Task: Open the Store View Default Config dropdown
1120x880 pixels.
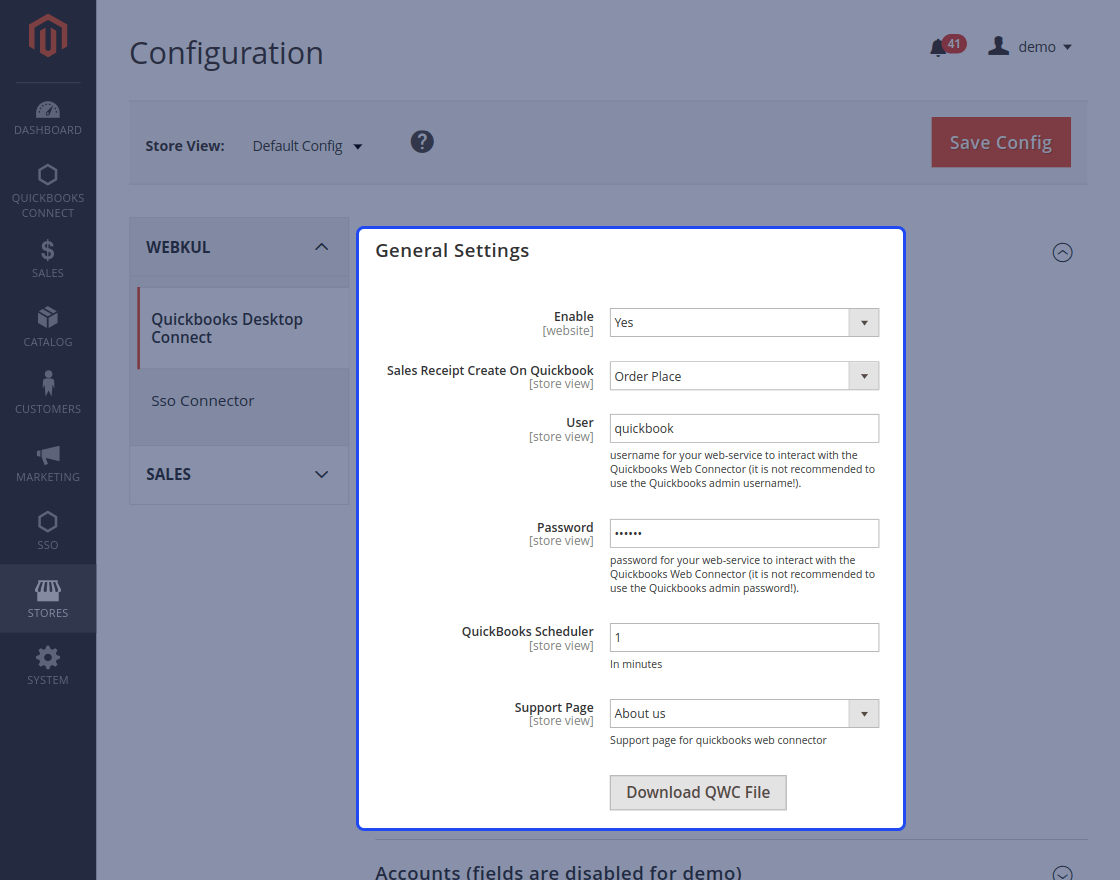Action: [x=307, y=146]
